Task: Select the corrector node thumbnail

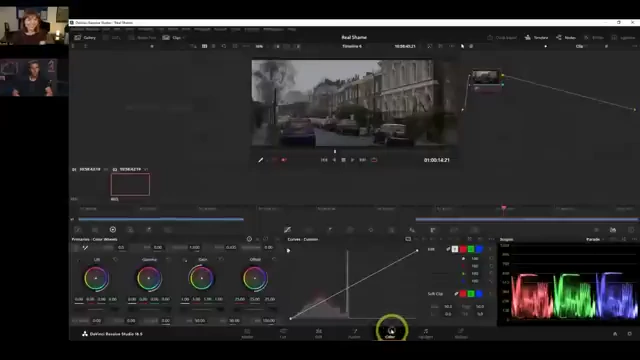Action: pos(485,78)
